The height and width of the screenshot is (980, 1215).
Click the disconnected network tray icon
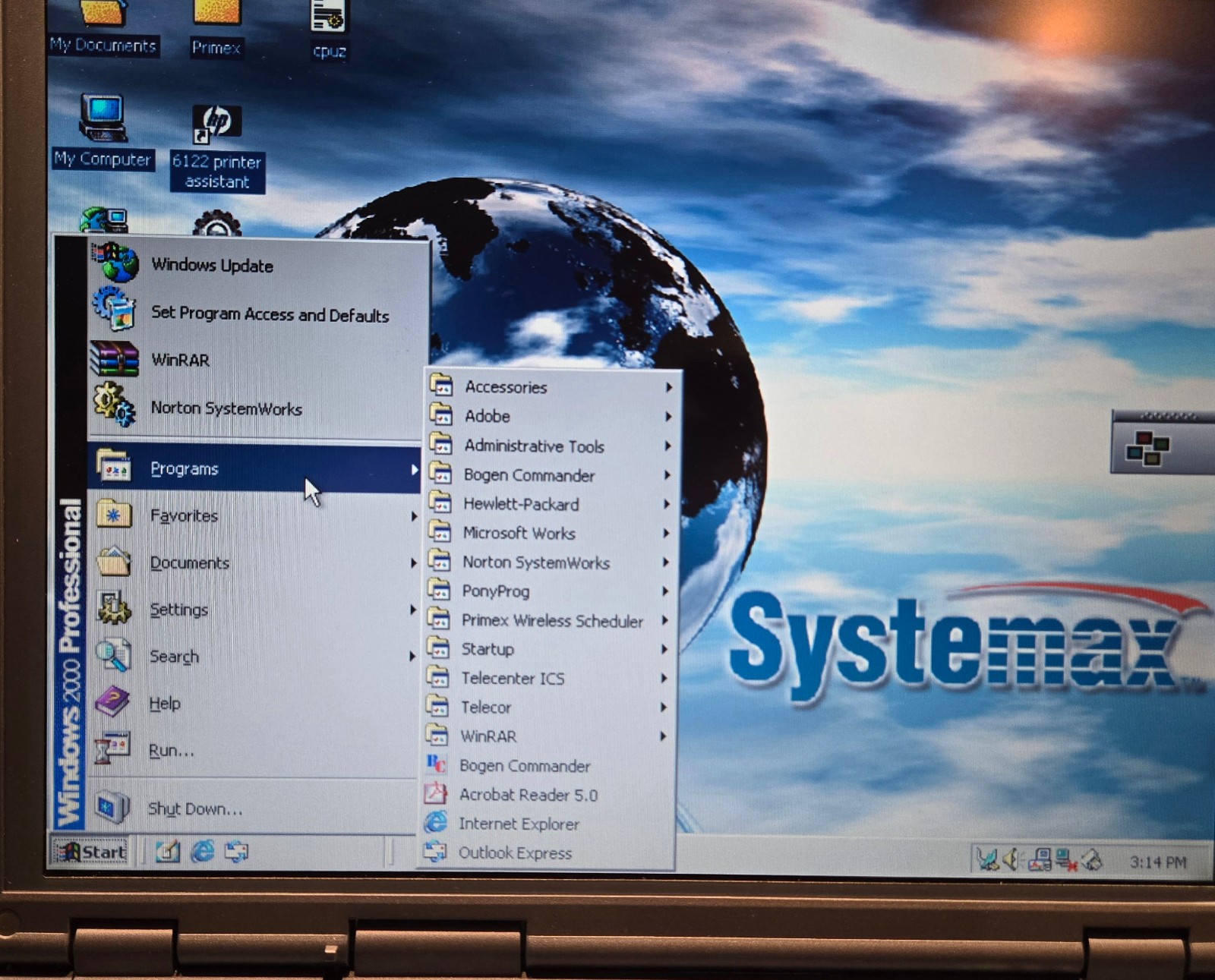tap(1065, 860)
